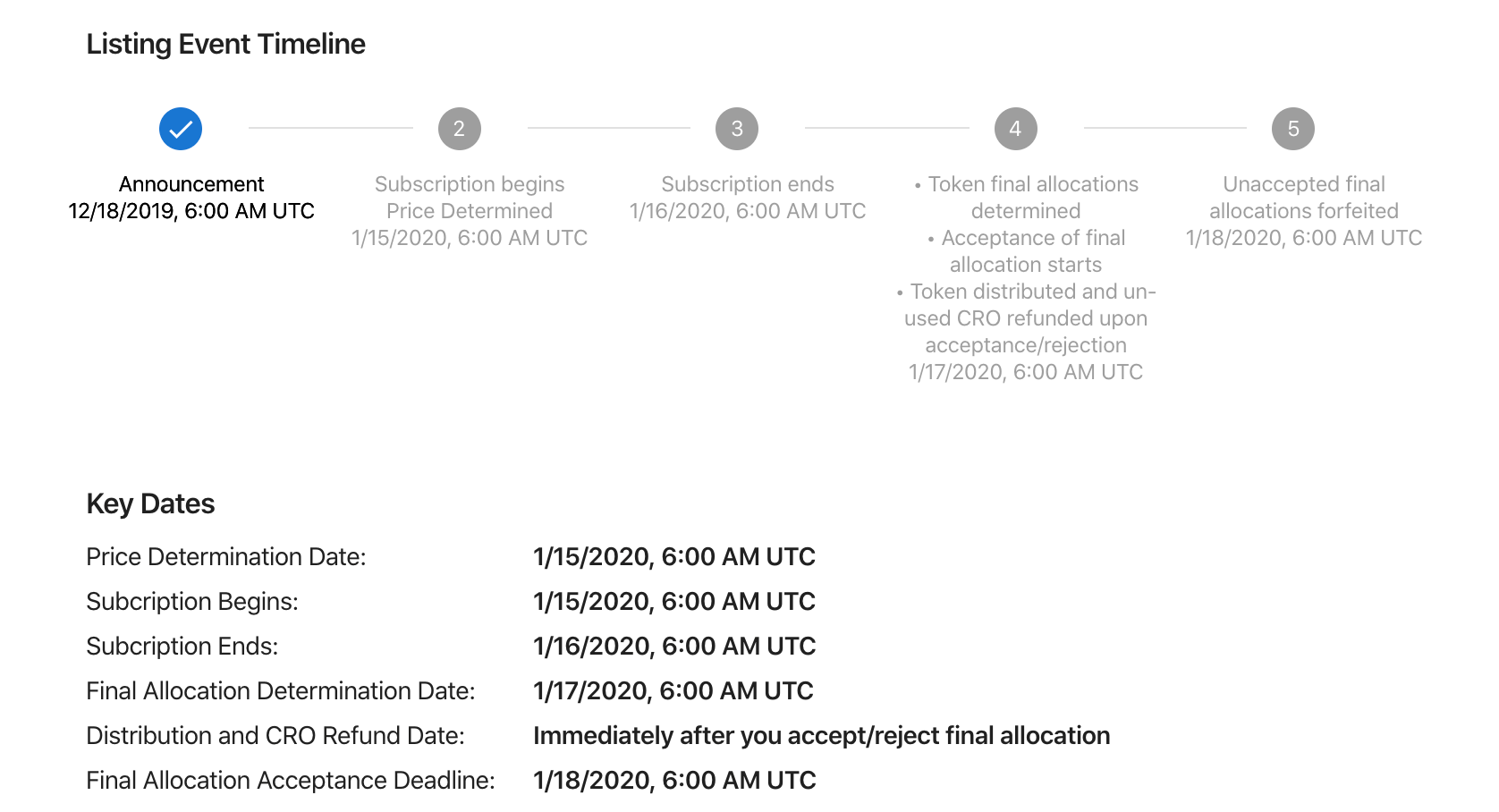Click the Key Dates heading
The height and width of the screenshot is (812, 1499).
coord(150,503)
